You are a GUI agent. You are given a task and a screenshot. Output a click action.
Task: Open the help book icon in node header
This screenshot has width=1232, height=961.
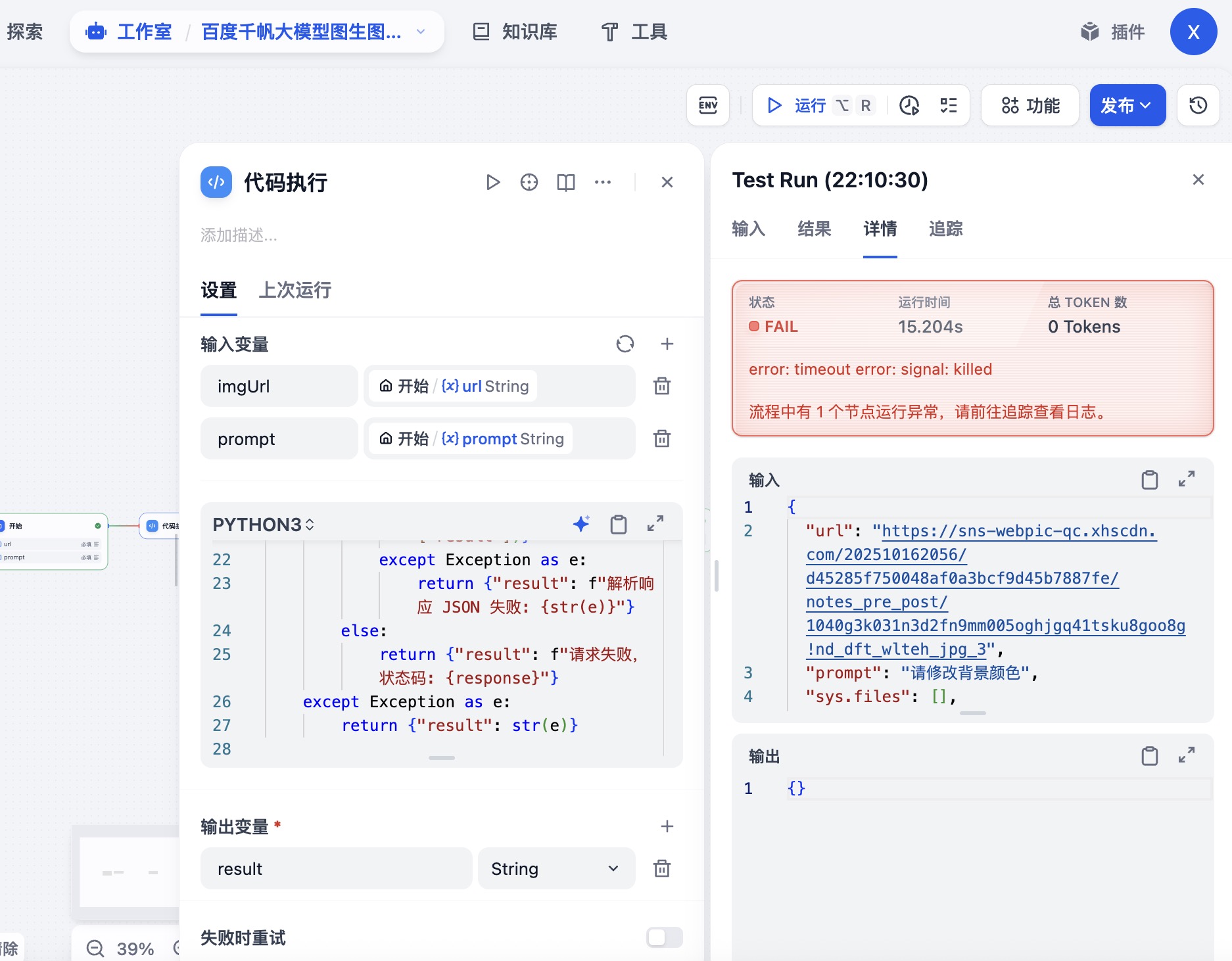[565, 182]
